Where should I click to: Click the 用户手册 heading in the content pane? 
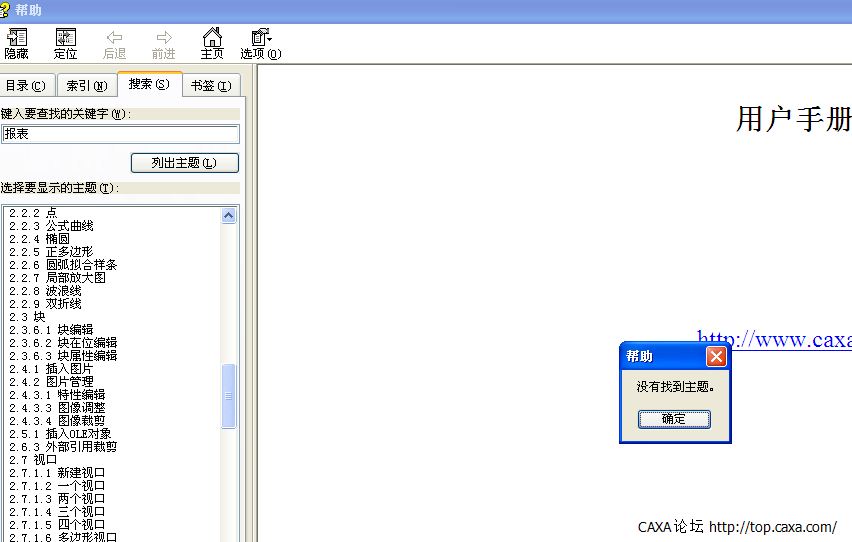(793, 119)
